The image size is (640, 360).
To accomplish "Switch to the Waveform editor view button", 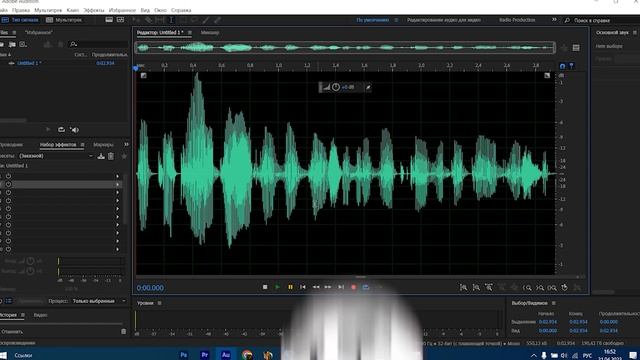I will click(x=20, y=20).
